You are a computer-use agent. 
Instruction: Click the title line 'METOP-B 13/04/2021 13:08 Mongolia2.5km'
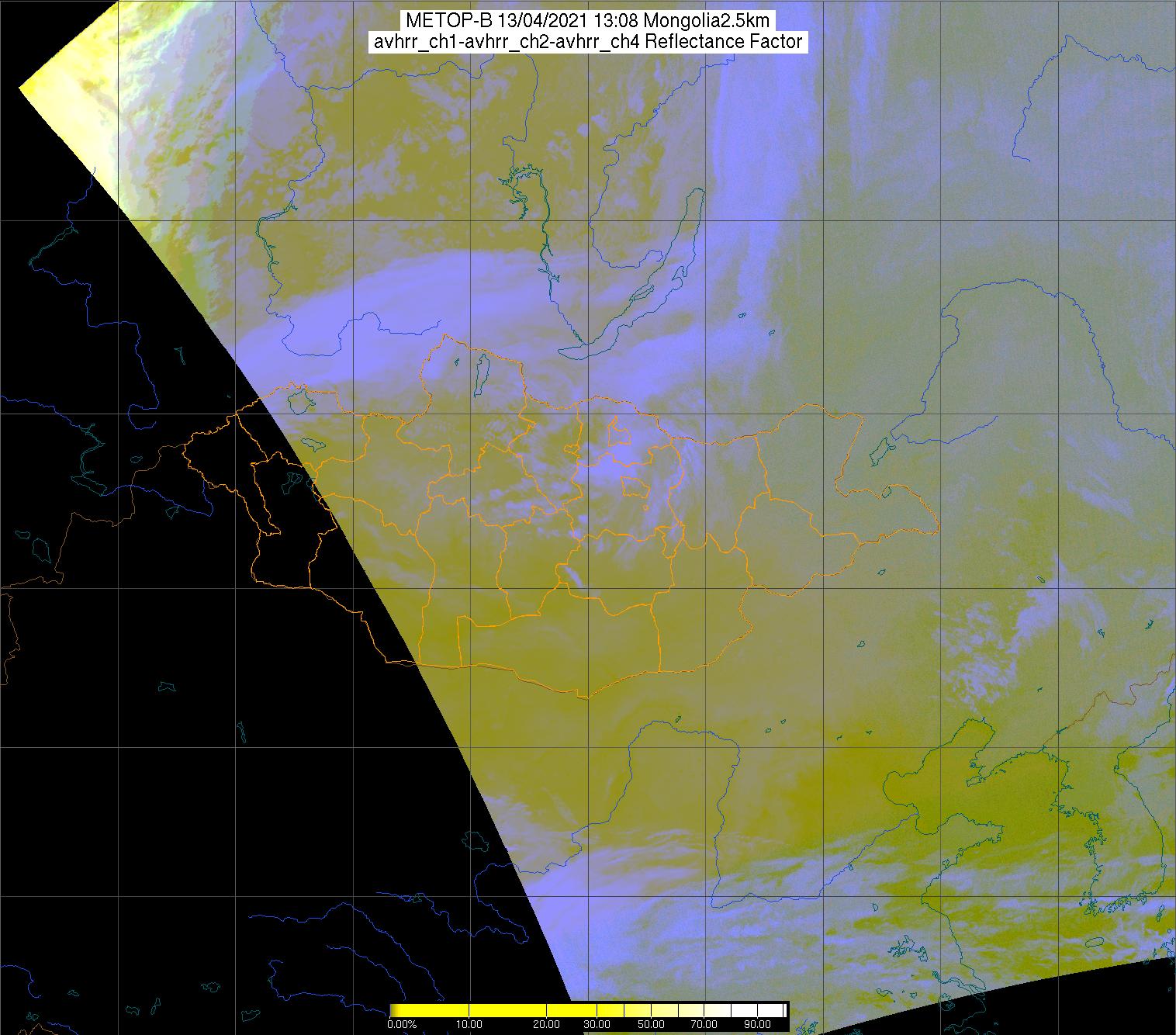[587, 21]
